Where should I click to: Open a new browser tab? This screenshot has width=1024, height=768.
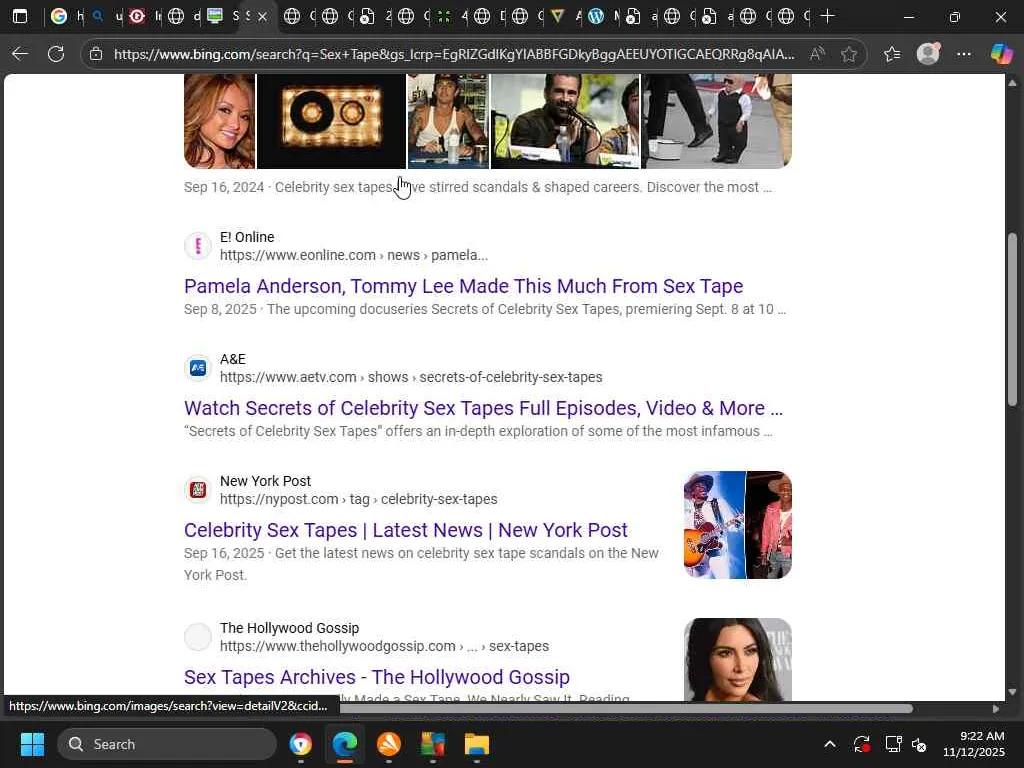[x=827, y=16]
